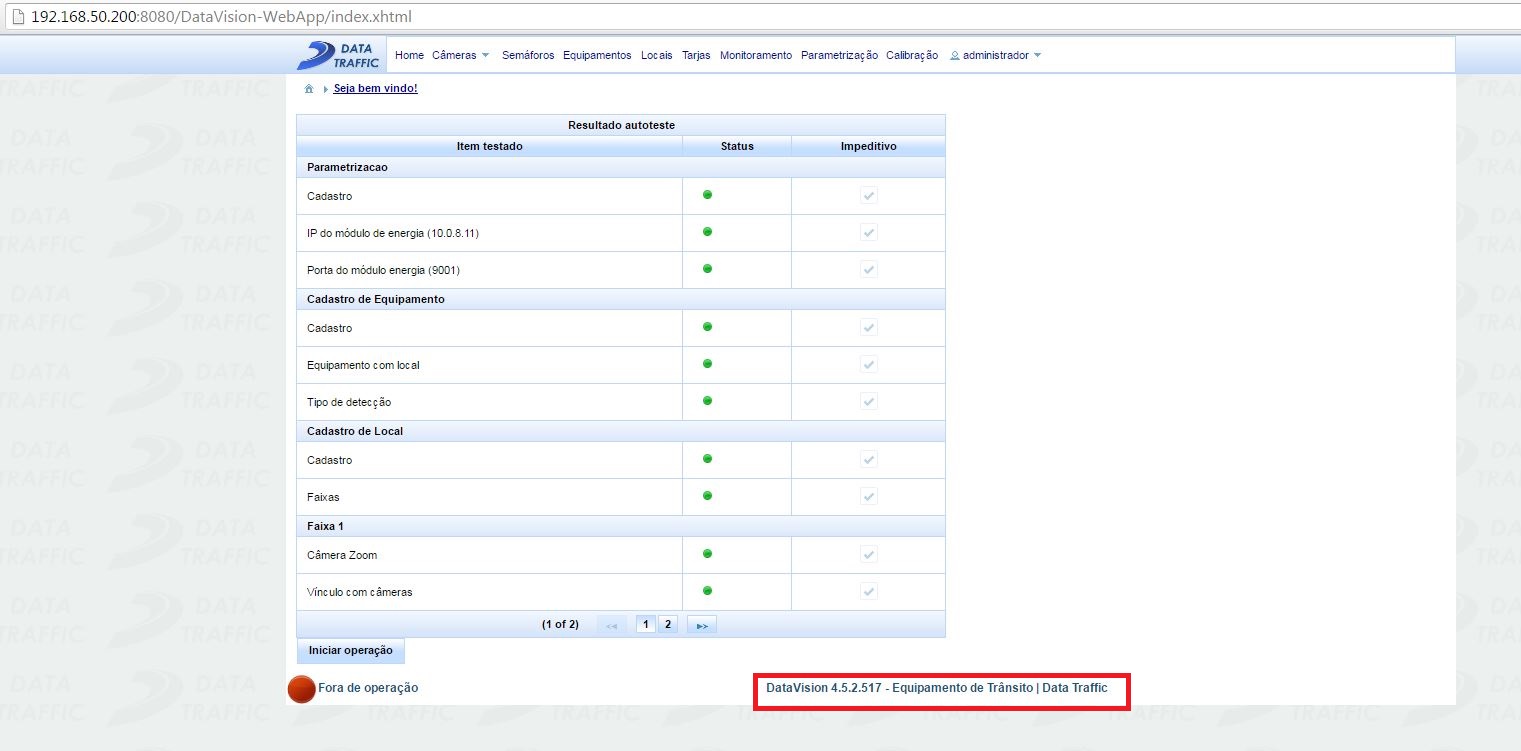Select page 2 in the paginator
This screenshot has height=751, width=1521.
668,625
